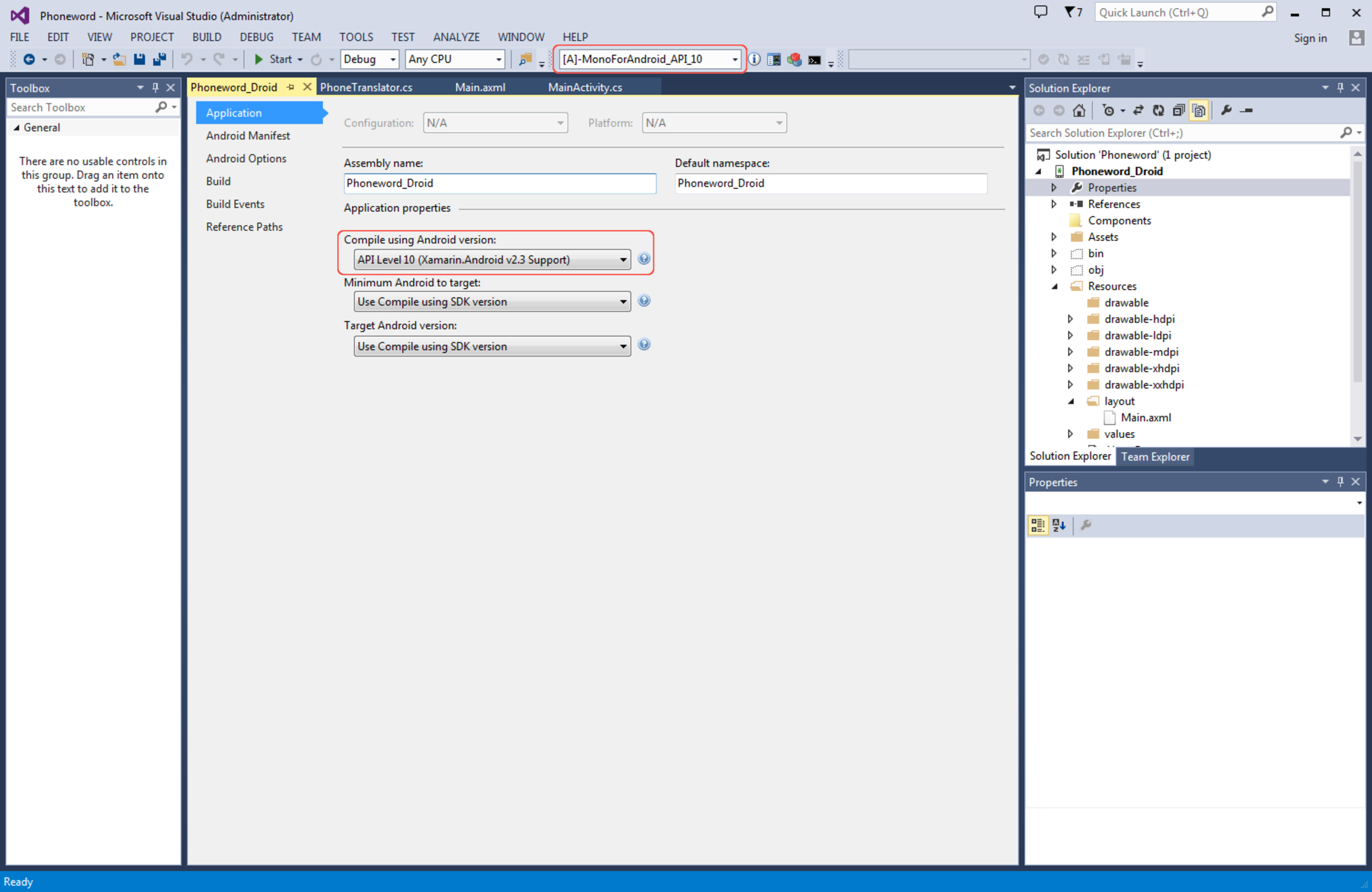Screen dimensions: 1372x892
Task: Click the Assembly name text field
Action: pos(499,183)
